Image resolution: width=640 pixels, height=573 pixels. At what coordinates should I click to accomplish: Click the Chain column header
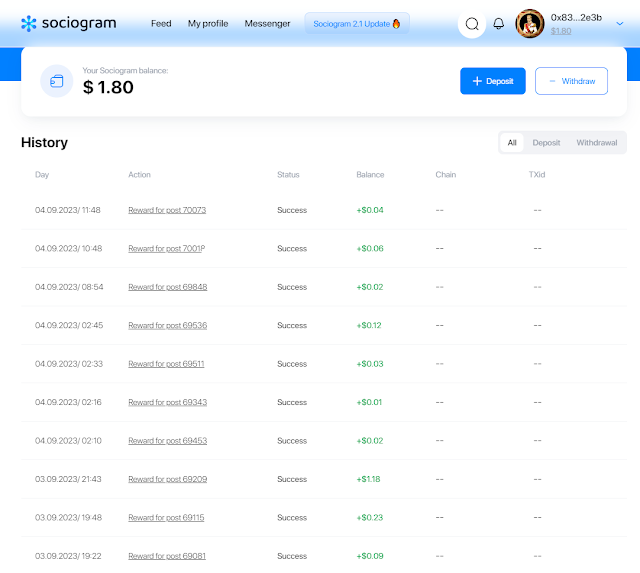pyautogui.click(x=446, y=175)
